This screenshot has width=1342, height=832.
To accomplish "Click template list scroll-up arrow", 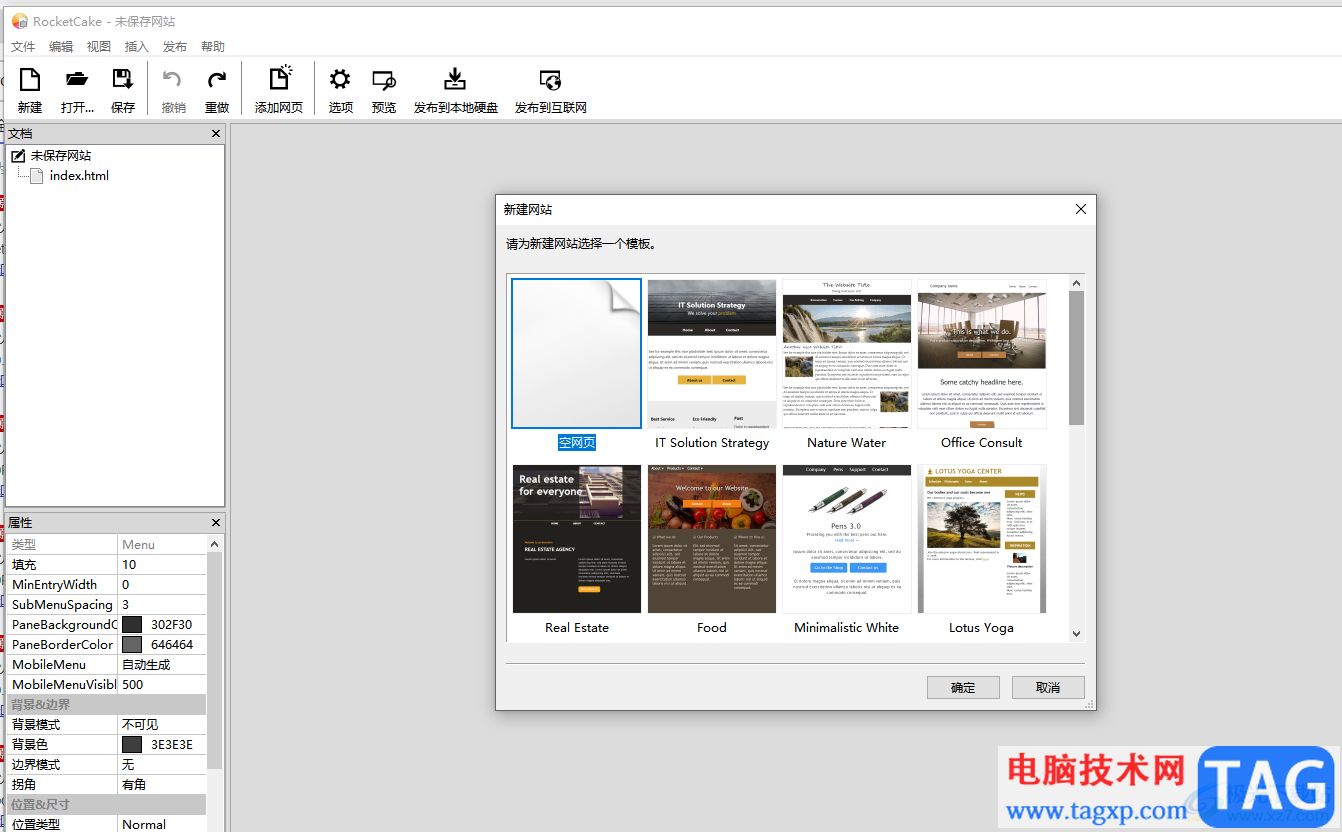I will tap(1076, 283).
